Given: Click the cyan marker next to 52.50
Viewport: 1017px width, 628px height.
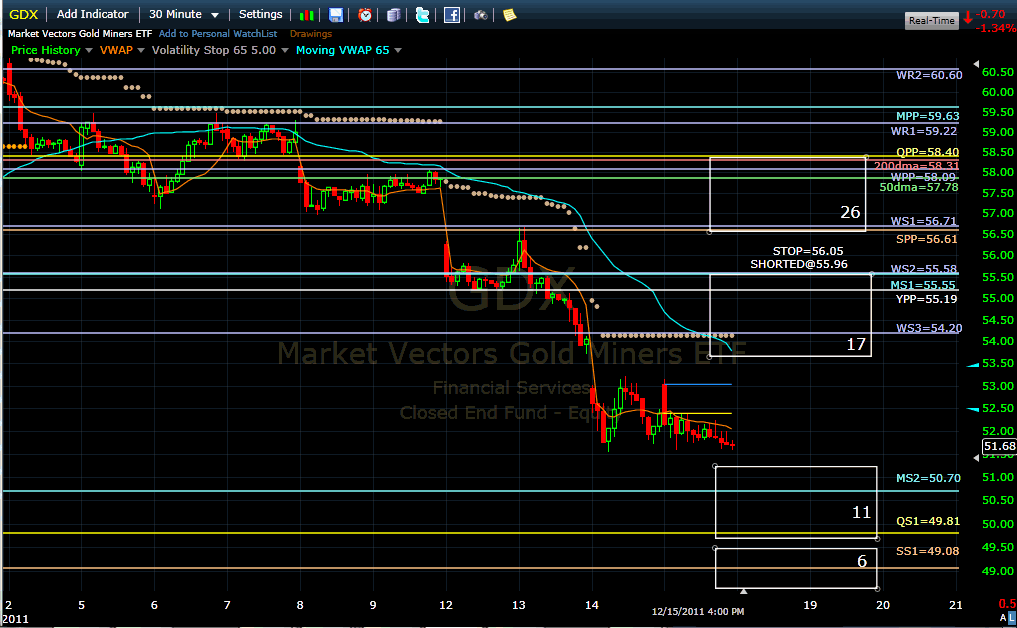Looking at the screenshot, I should [x=973, y=409].
